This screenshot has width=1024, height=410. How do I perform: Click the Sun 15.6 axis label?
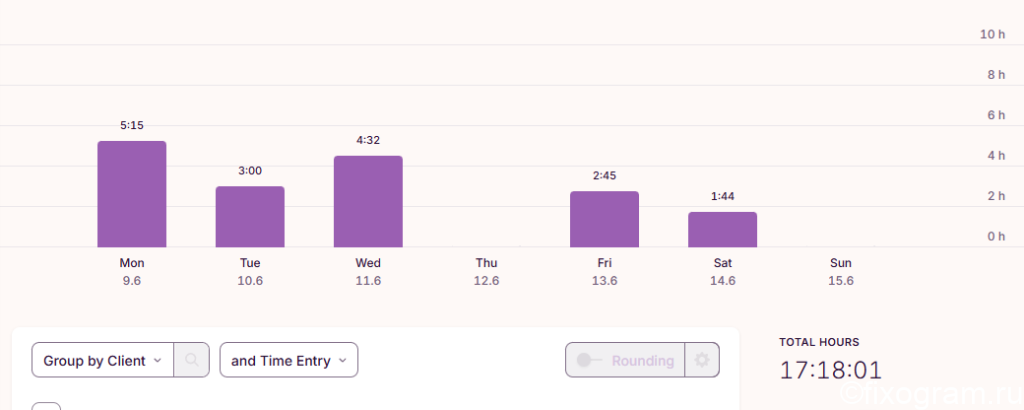840,272
